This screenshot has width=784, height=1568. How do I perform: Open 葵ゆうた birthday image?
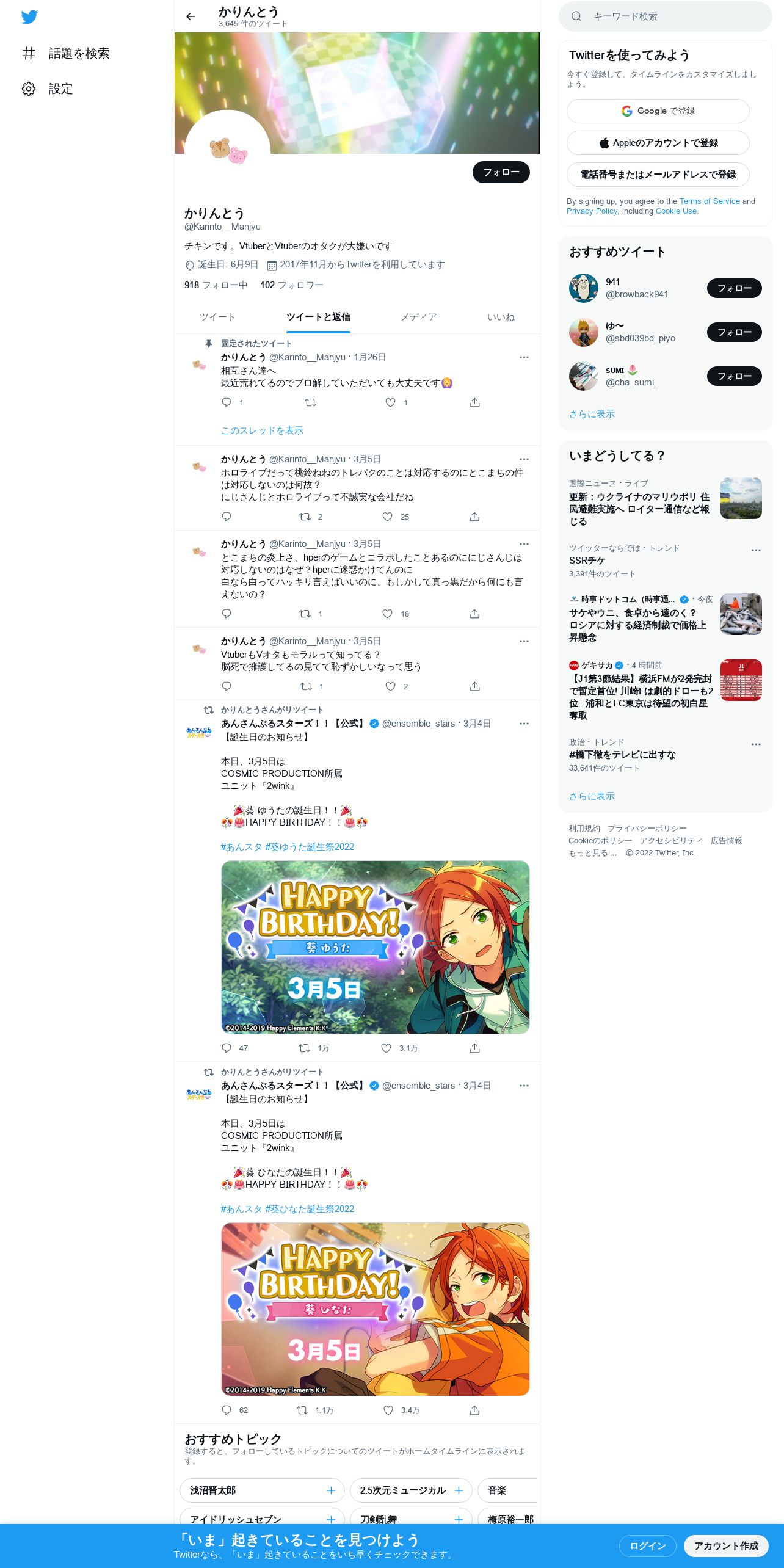point(375,947)
